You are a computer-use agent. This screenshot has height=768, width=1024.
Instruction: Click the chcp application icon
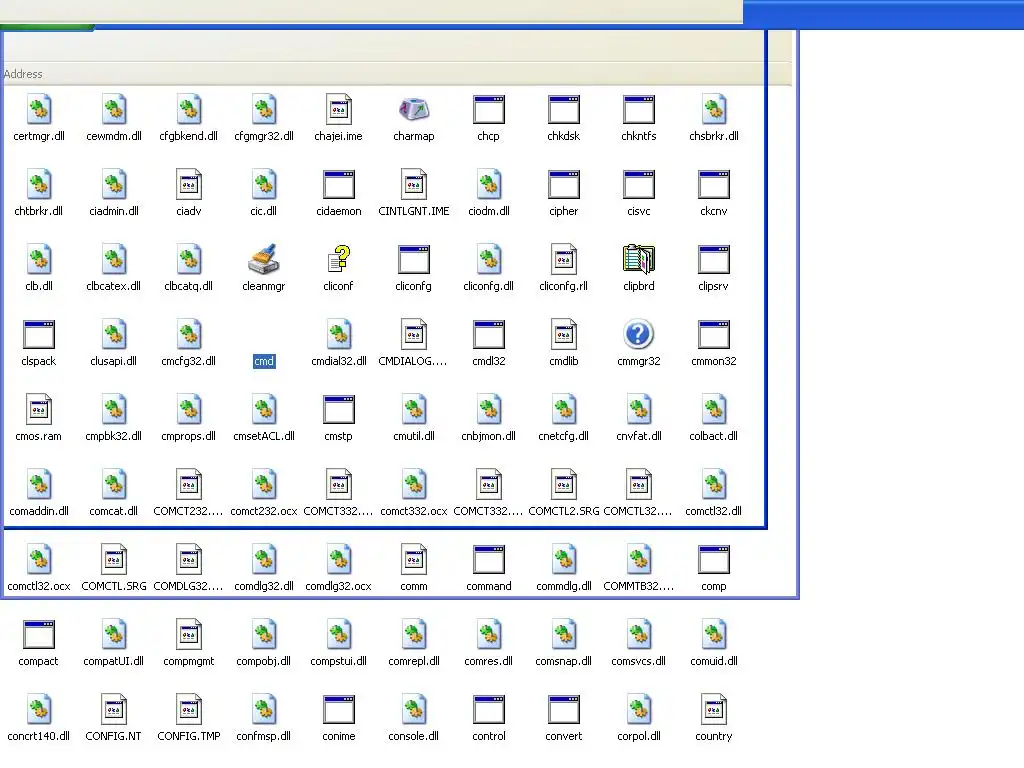click(x=488, y=109)
